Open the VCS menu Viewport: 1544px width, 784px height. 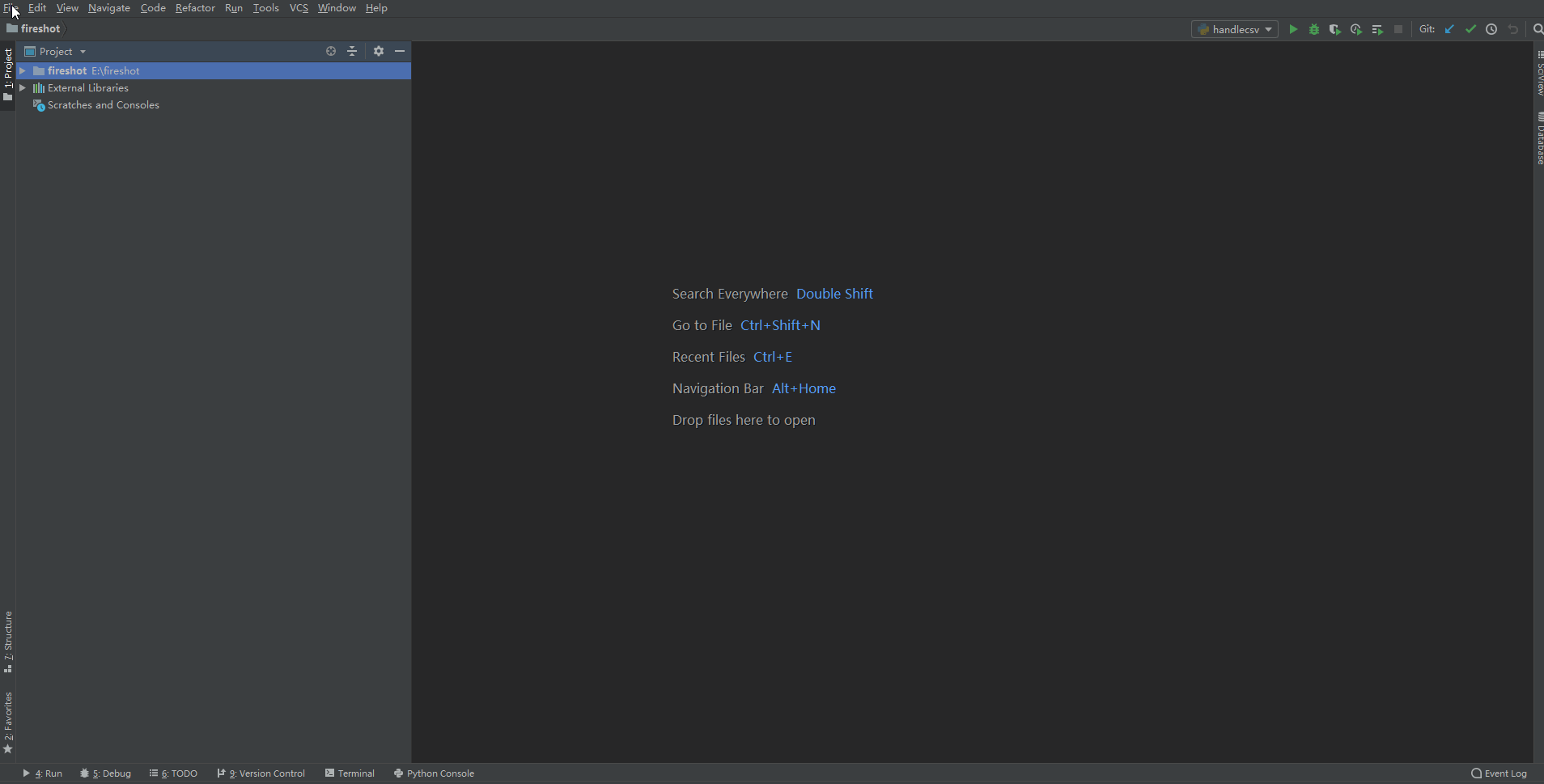pos(298,7)
